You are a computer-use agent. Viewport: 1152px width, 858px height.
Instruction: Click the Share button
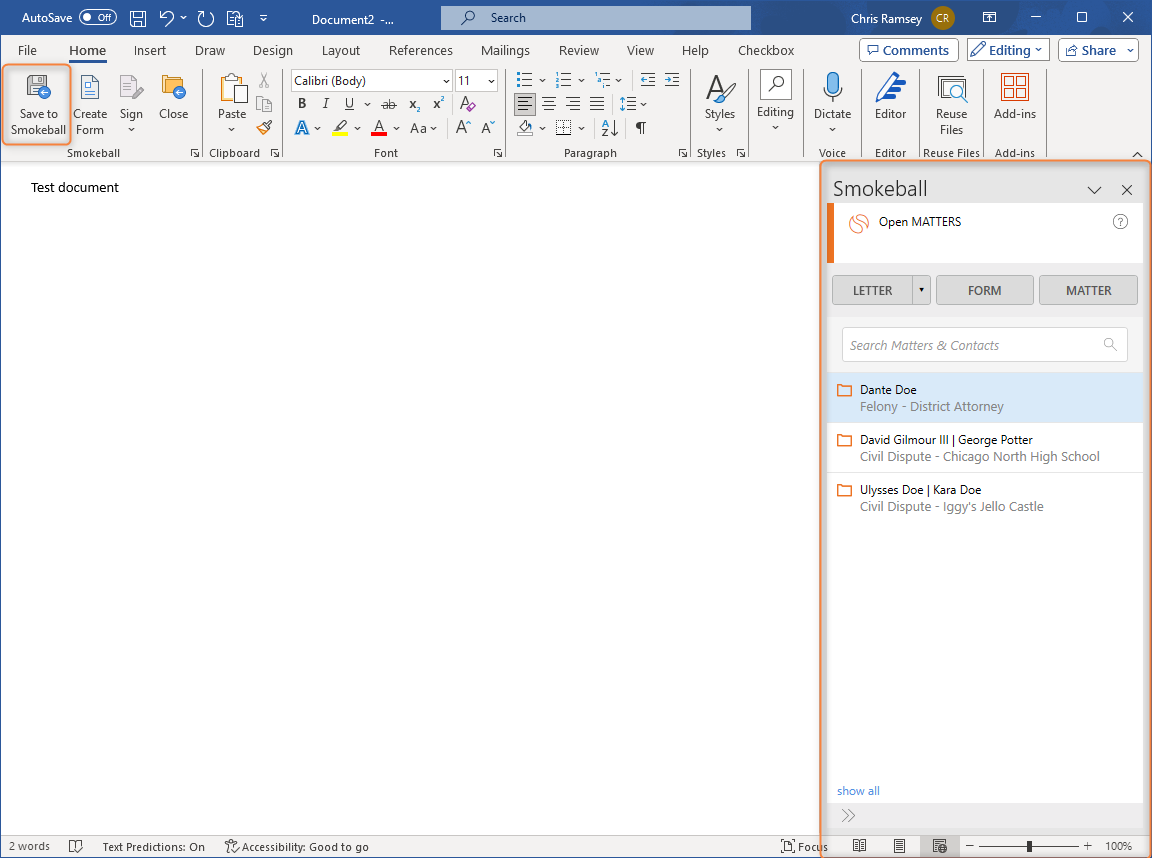point(1090,50)
